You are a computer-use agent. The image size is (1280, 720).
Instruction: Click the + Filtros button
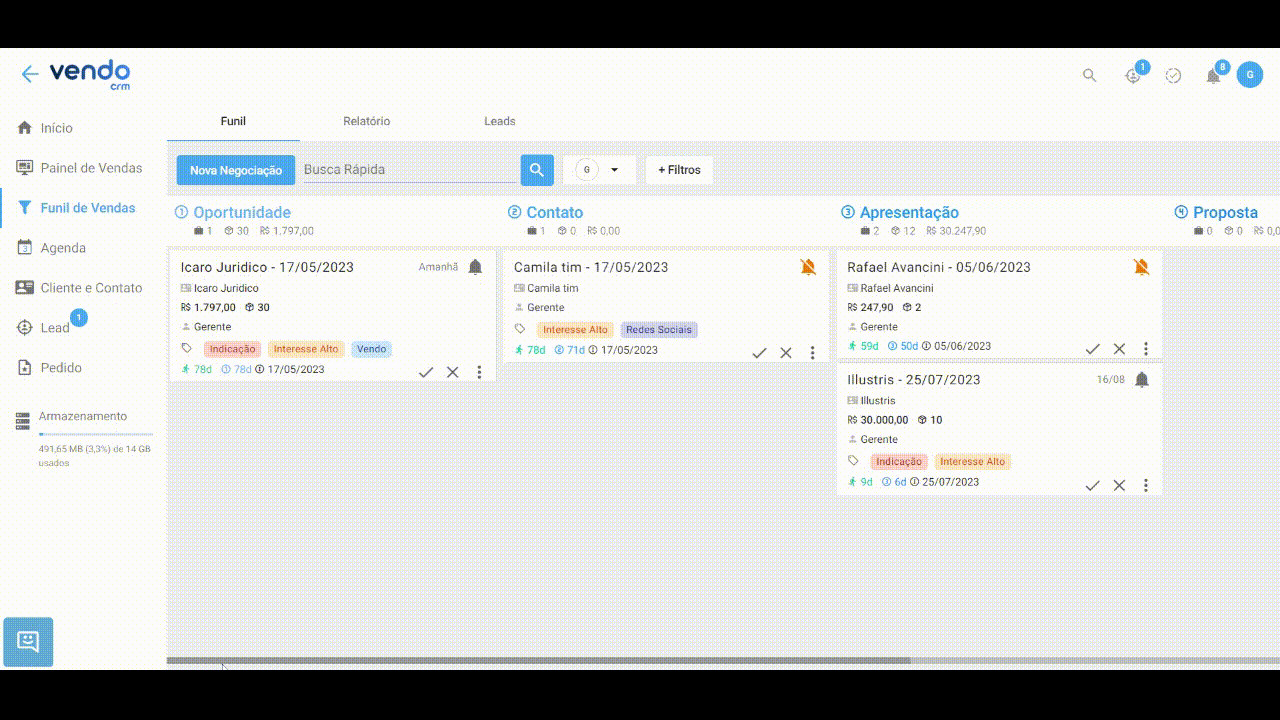coord(679,170)
